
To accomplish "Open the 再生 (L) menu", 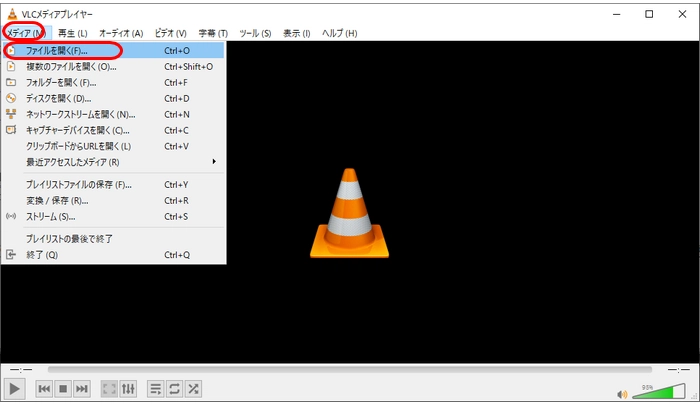I will coord(73,33).
